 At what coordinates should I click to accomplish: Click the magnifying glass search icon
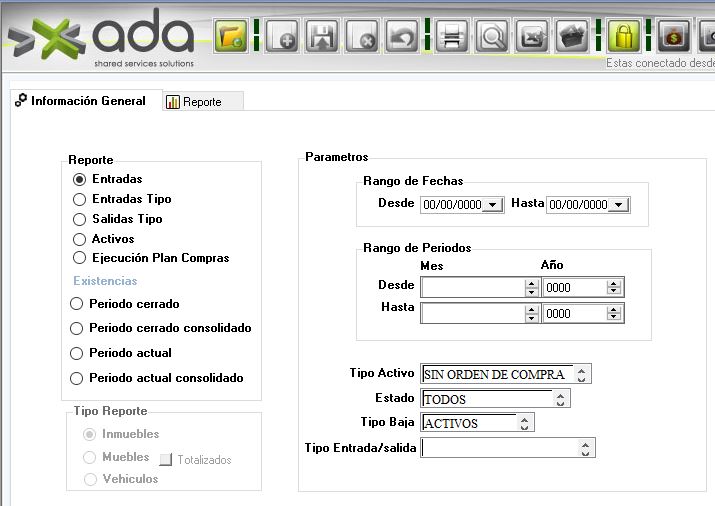tap(492, 37)
